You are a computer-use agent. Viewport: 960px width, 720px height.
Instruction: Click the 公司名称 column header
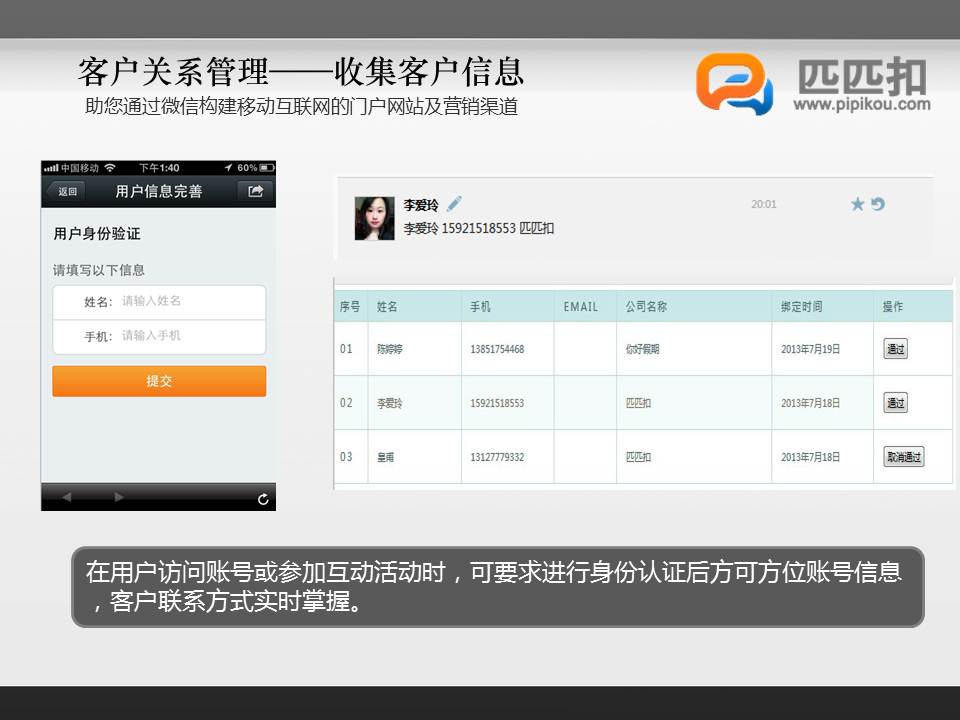(646, 307)
